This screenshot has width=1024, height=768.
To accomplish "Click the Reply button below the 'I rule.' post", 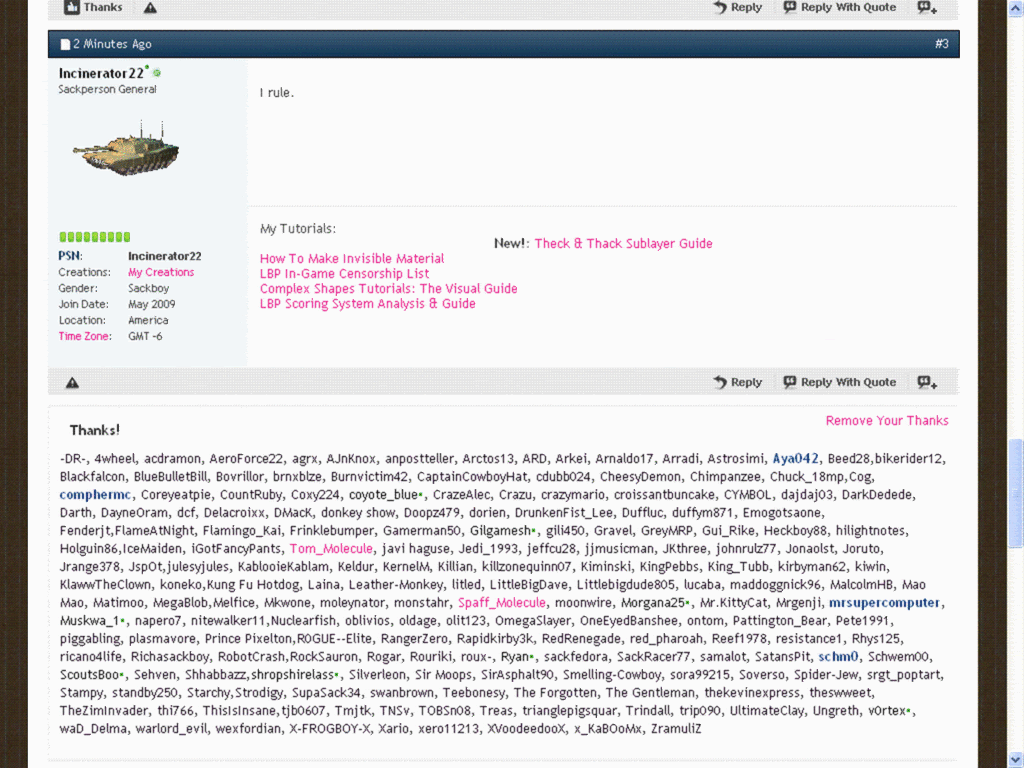I will pos(737,383).
